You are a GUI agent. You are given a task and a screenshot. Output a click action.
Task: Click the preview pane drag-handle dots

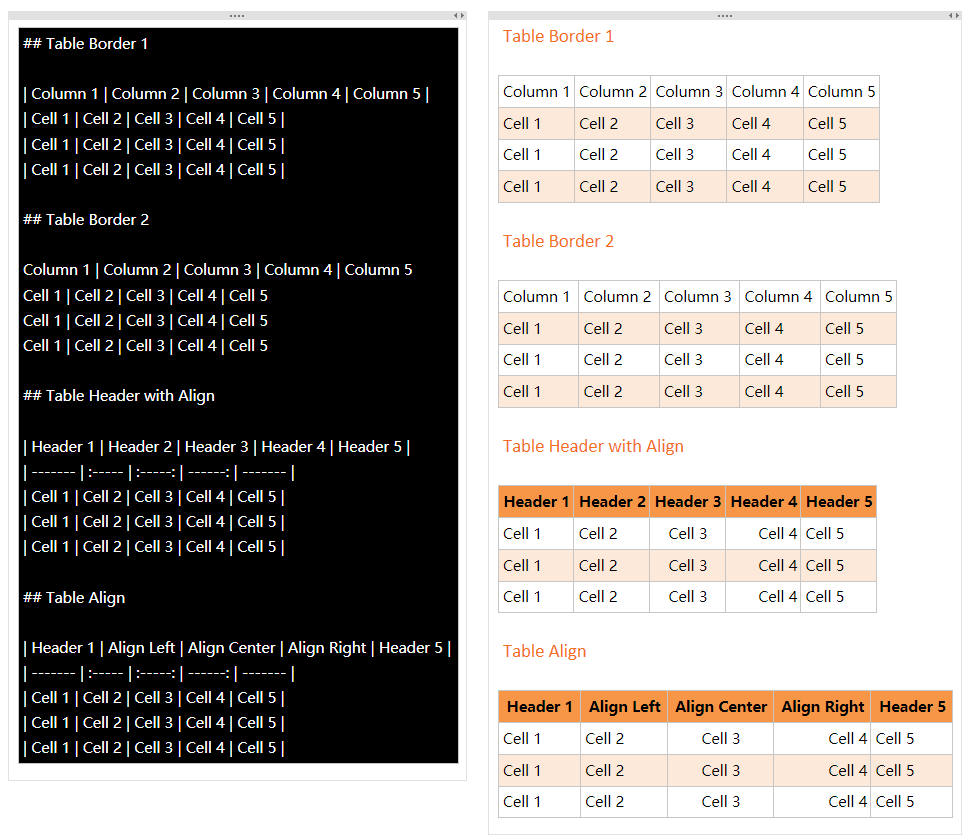(x=724, y=15)
